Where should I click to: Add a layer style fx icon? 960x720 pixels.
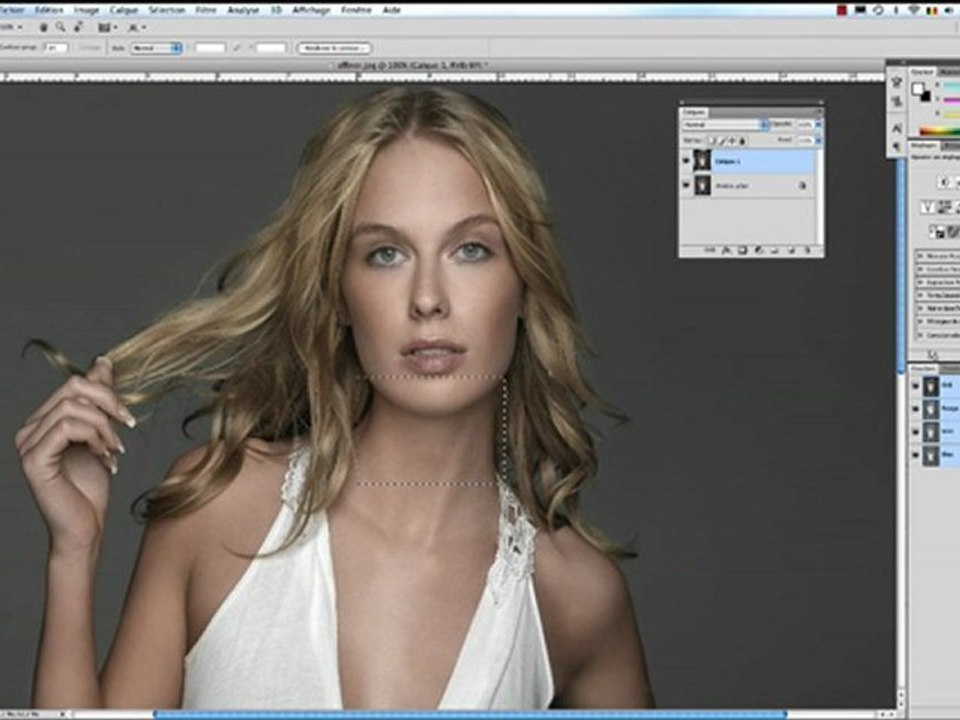click(726, 250)
